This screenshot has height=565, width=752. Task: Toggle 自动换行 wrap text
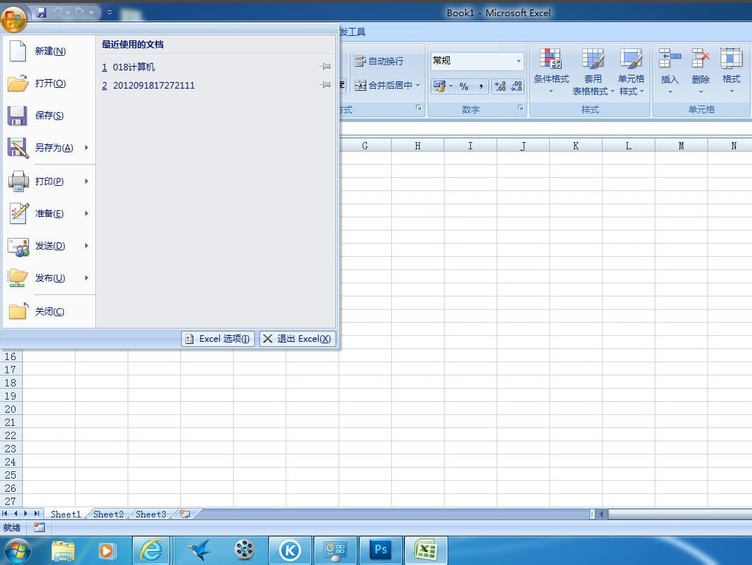pyautogui.click(x=379, y=61)
